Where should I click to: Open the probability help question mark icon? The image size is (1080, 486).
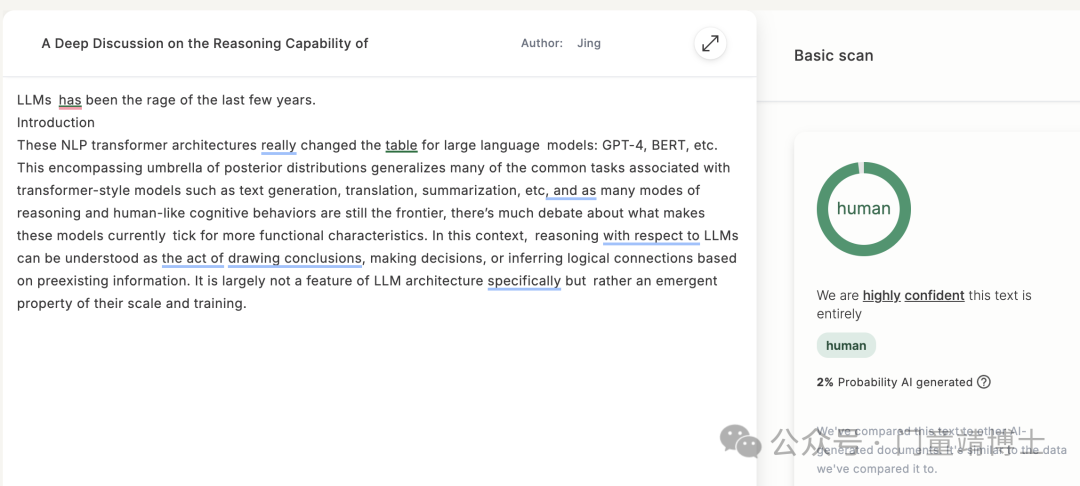click(984, 382)
